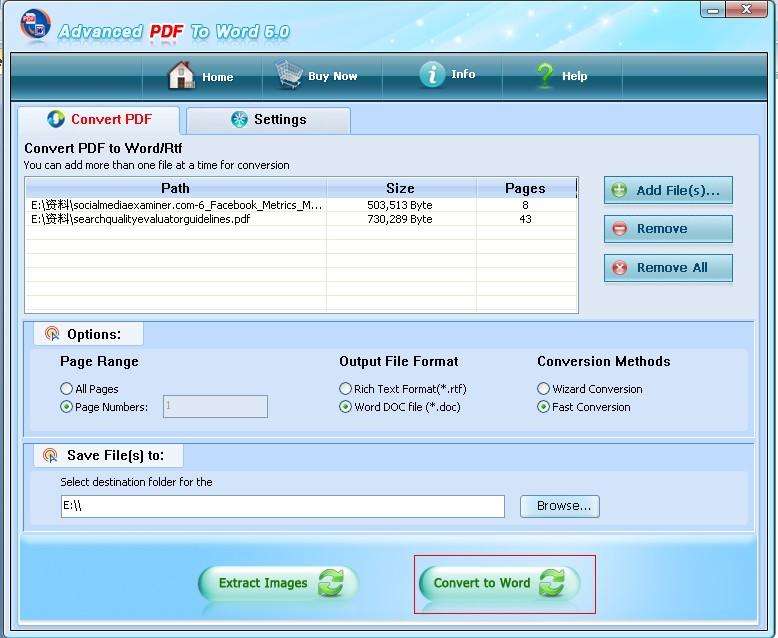Sort by the Size column header
The height and width of the screenshot is (638, 778).
point(401,188)
